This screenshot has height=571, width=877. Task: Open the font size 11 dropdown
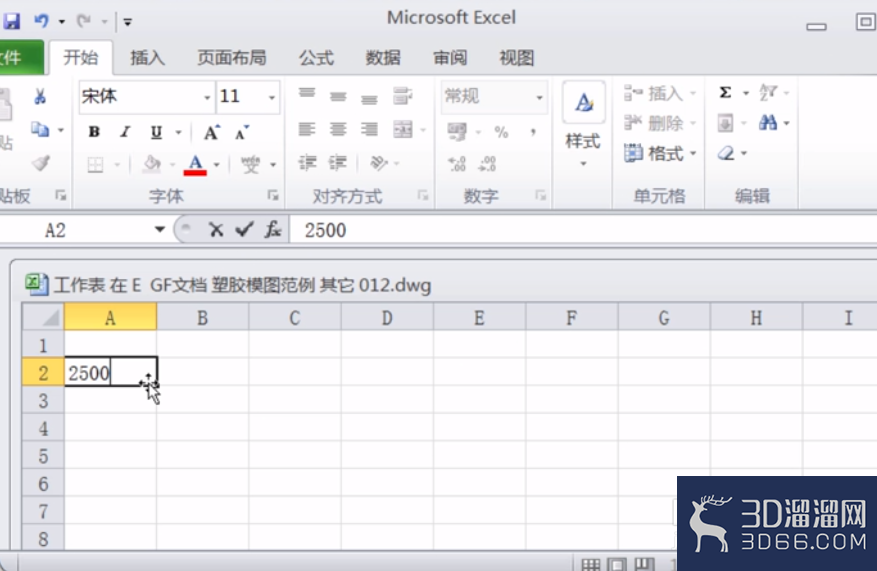[x=272, y=97]
